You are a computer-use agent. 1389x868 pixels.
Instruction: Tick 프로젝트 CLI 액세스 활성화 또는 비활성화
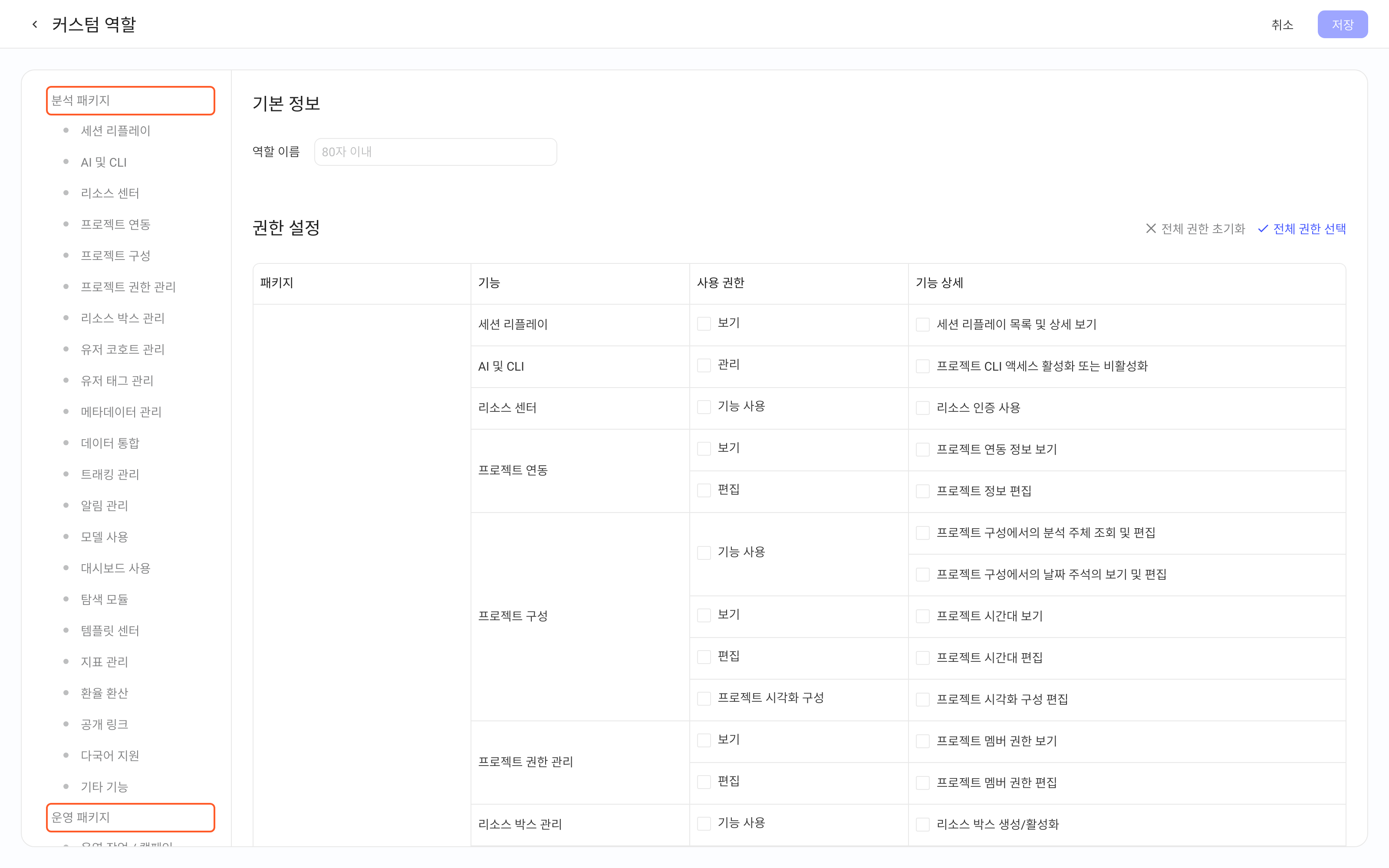(923, 366)
